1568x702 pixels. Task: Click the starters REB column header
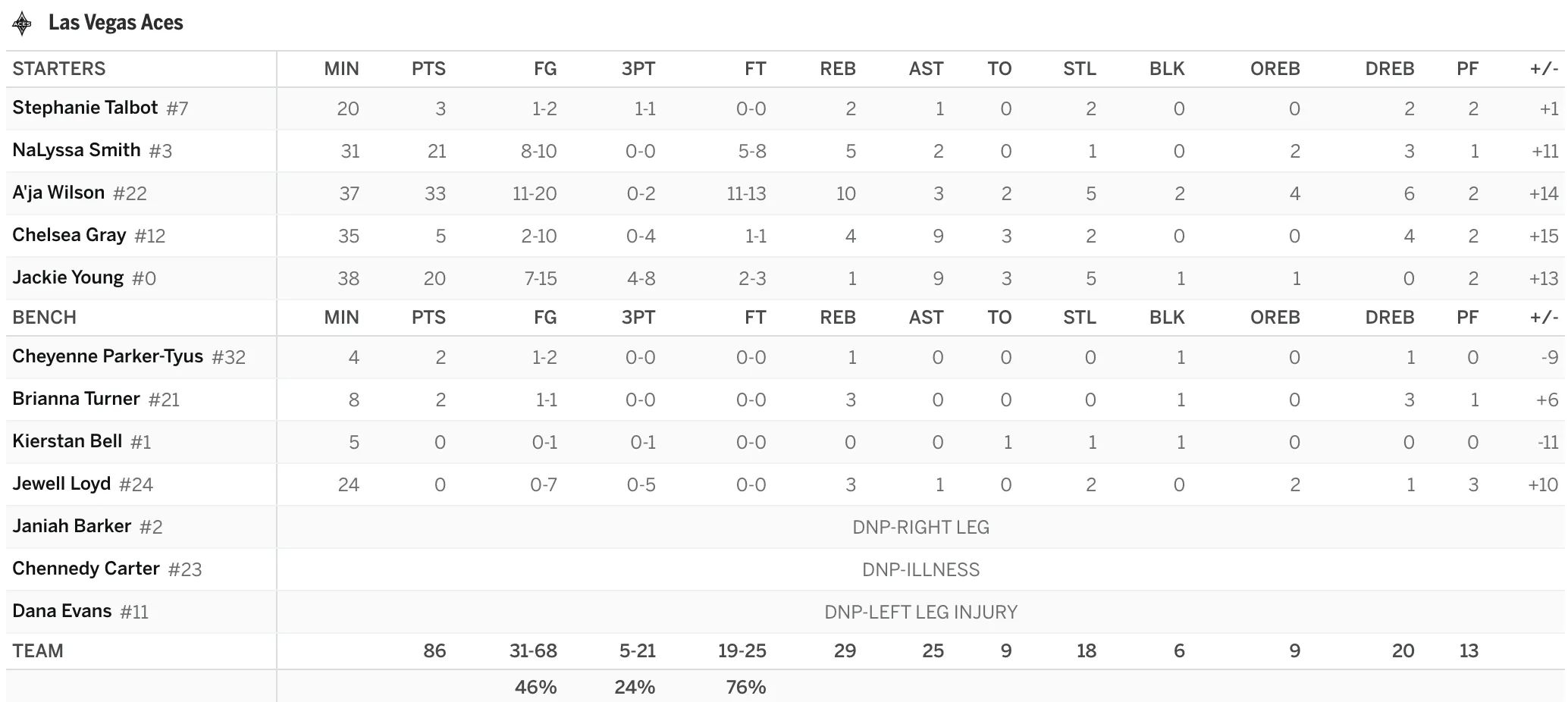click(x=837, y=69)
